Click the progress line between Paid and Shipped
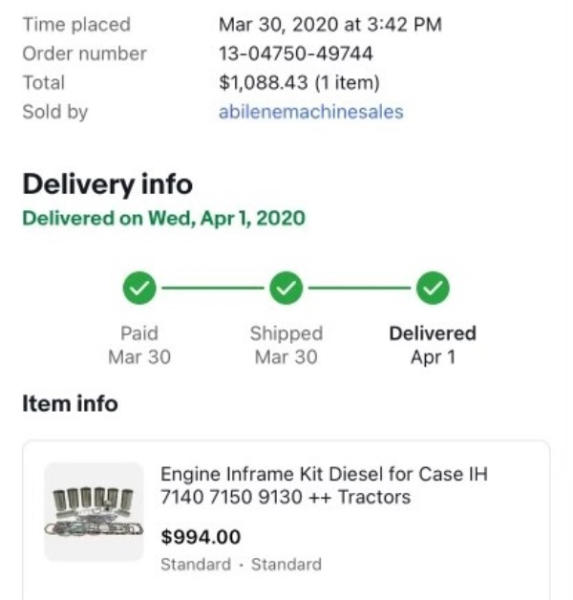 [213, 288]
